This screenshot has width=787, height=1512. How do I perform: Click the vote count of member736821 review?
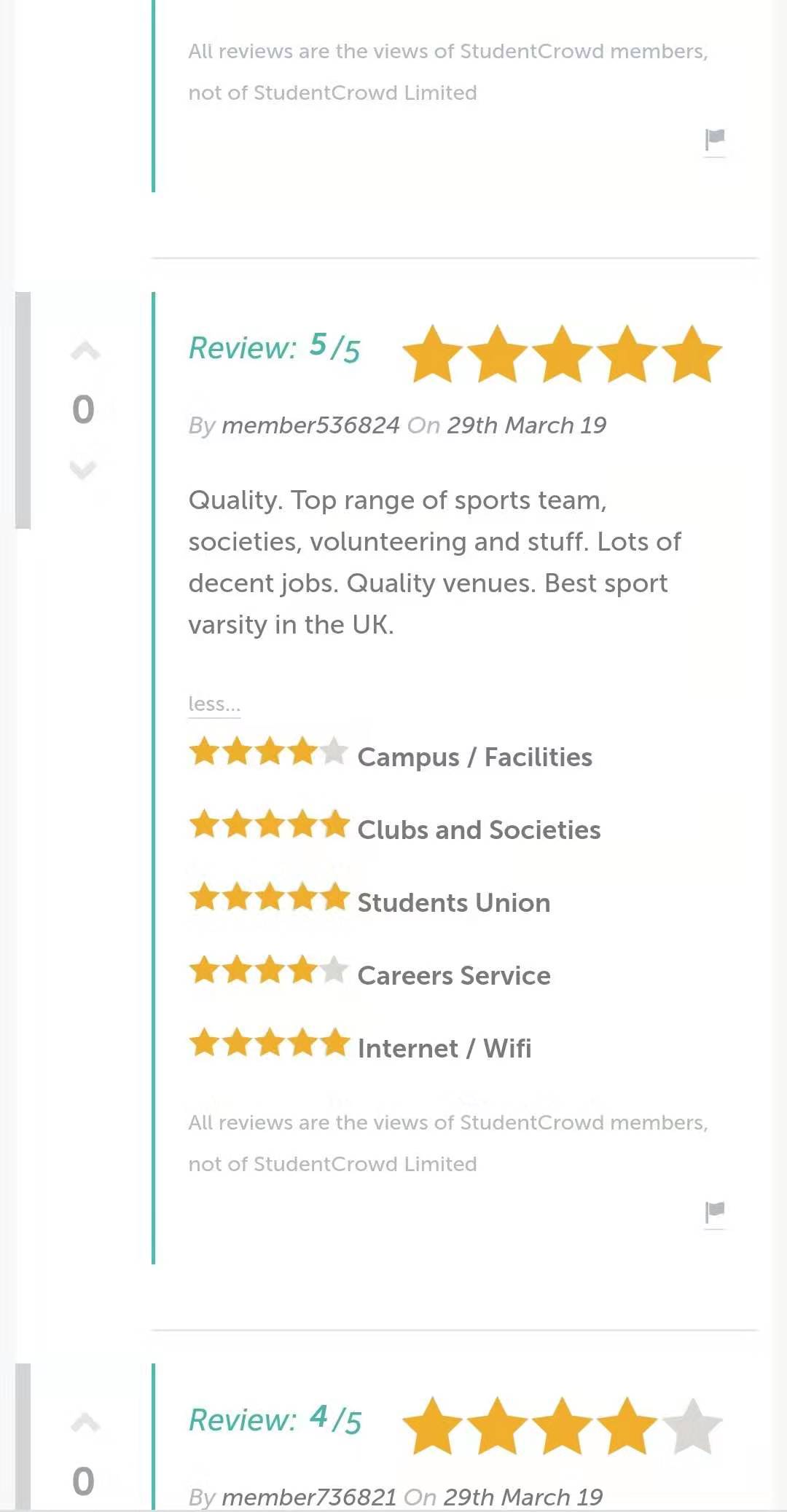83,1481
